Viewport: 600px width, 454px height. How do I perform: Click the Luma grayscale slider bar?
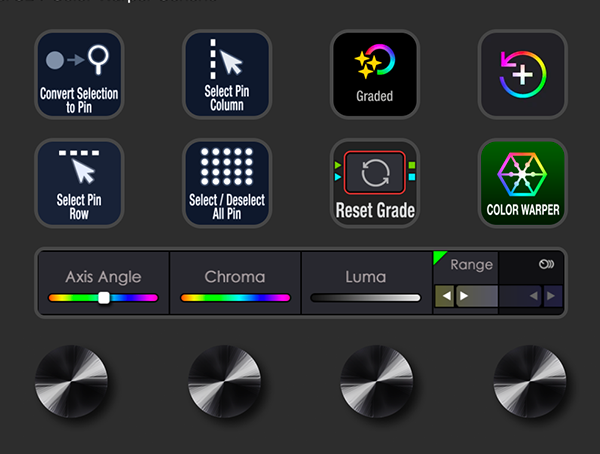[365, 298]
